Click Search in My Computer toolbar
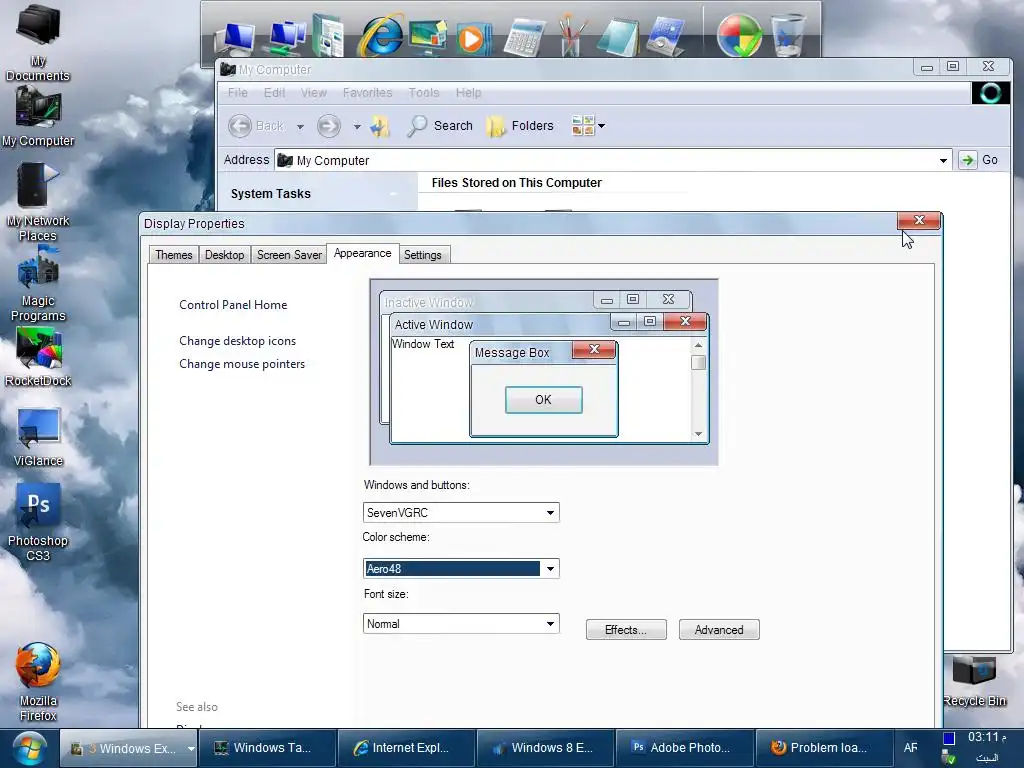This screenshot has height=768, width=1024. [x=440, y=125]
